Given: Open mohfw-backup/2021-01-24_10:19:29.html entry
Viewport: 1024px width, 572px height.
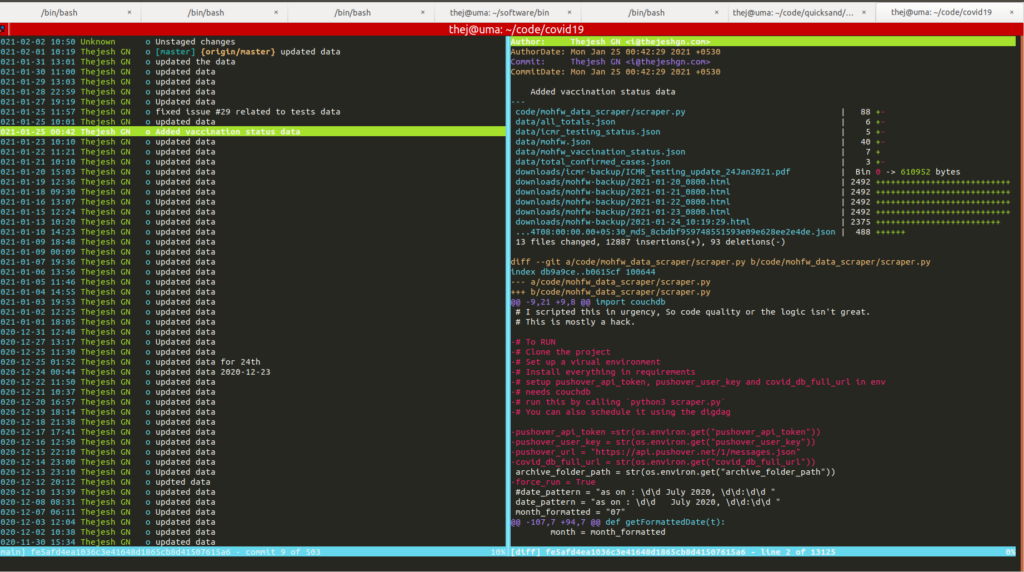Looking at the screenshot, I should pyautogui.click(x=632, y=222).
